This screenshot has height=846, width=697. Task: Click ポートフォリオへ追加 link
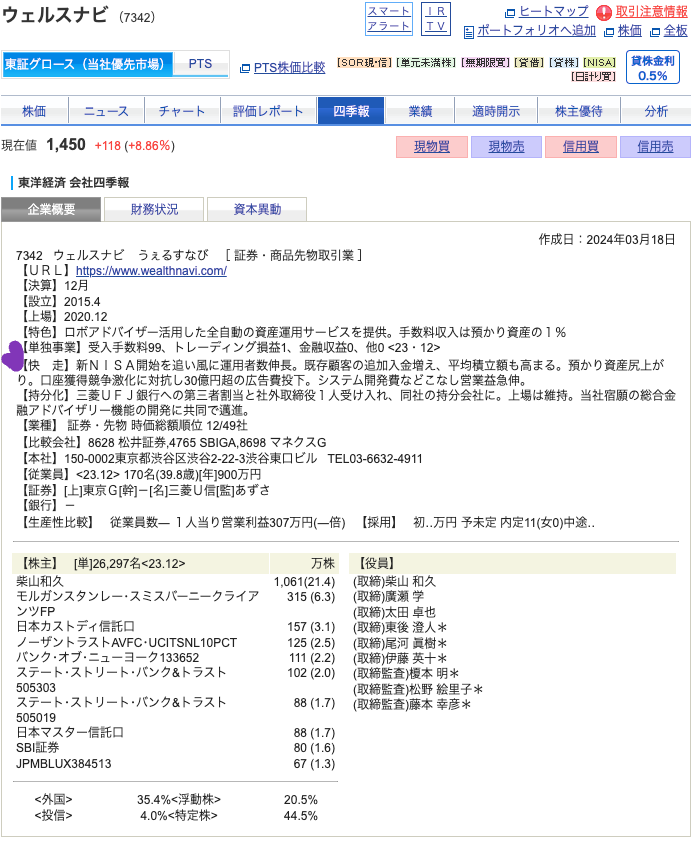(536, 31)
